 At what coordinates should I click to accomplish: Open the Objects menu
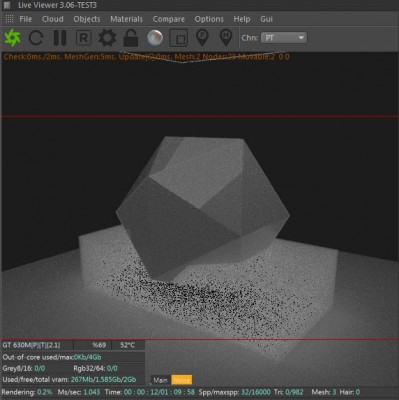(x=87, y=19)
